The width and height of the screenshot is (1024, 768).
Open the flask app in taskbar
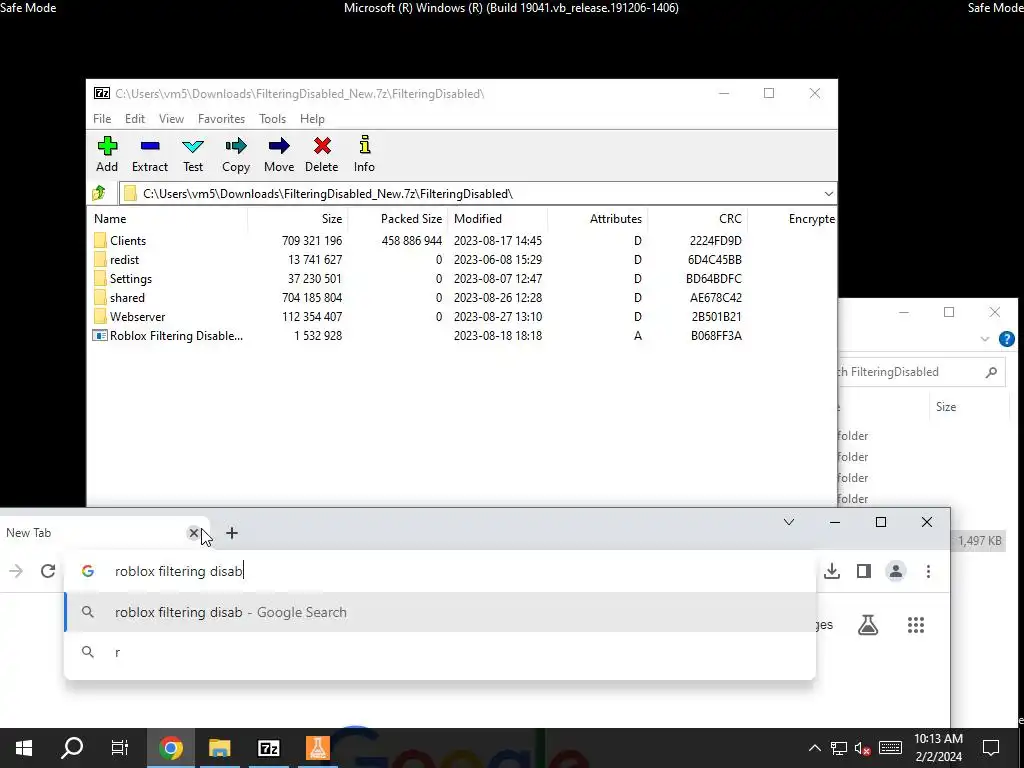click(318, 748)
